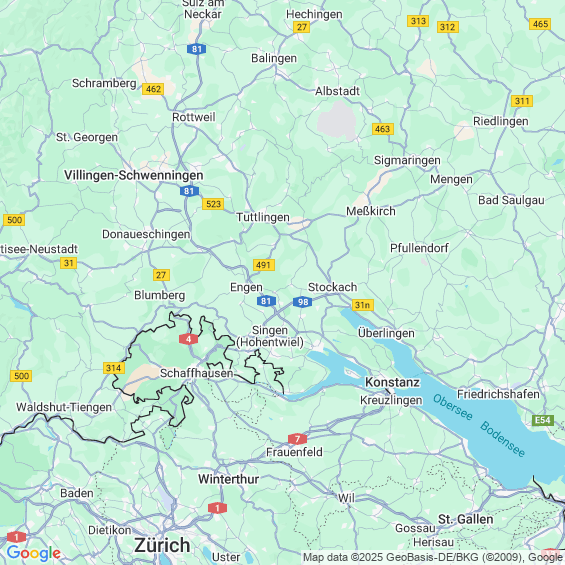Click the A81 highway shield near Sulz am Neckar
565x565 pixels.
point(196,49)
